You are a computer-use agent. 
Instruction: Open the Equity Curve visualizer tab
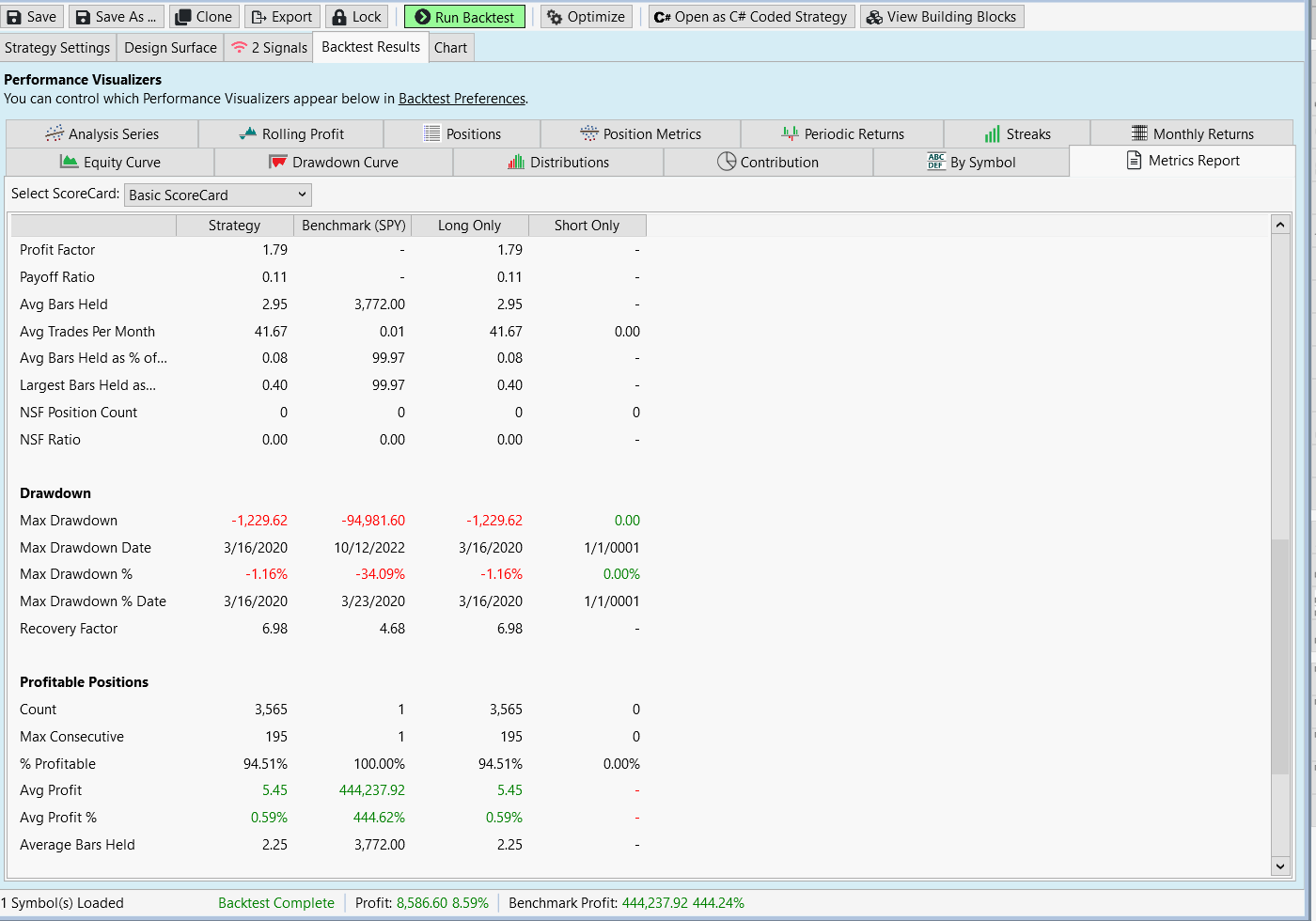(110, 163)
